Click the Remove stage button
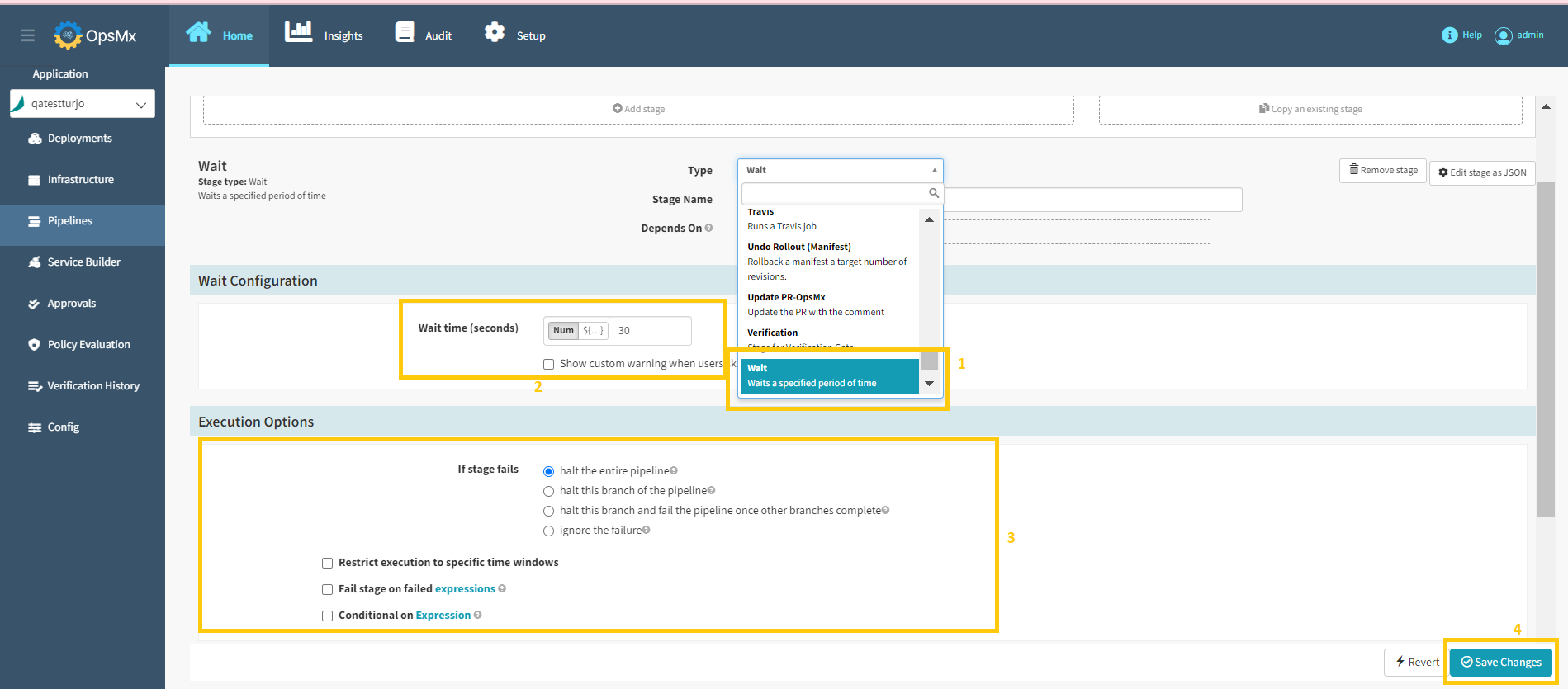1568x689 pixels. point(1382,171)
